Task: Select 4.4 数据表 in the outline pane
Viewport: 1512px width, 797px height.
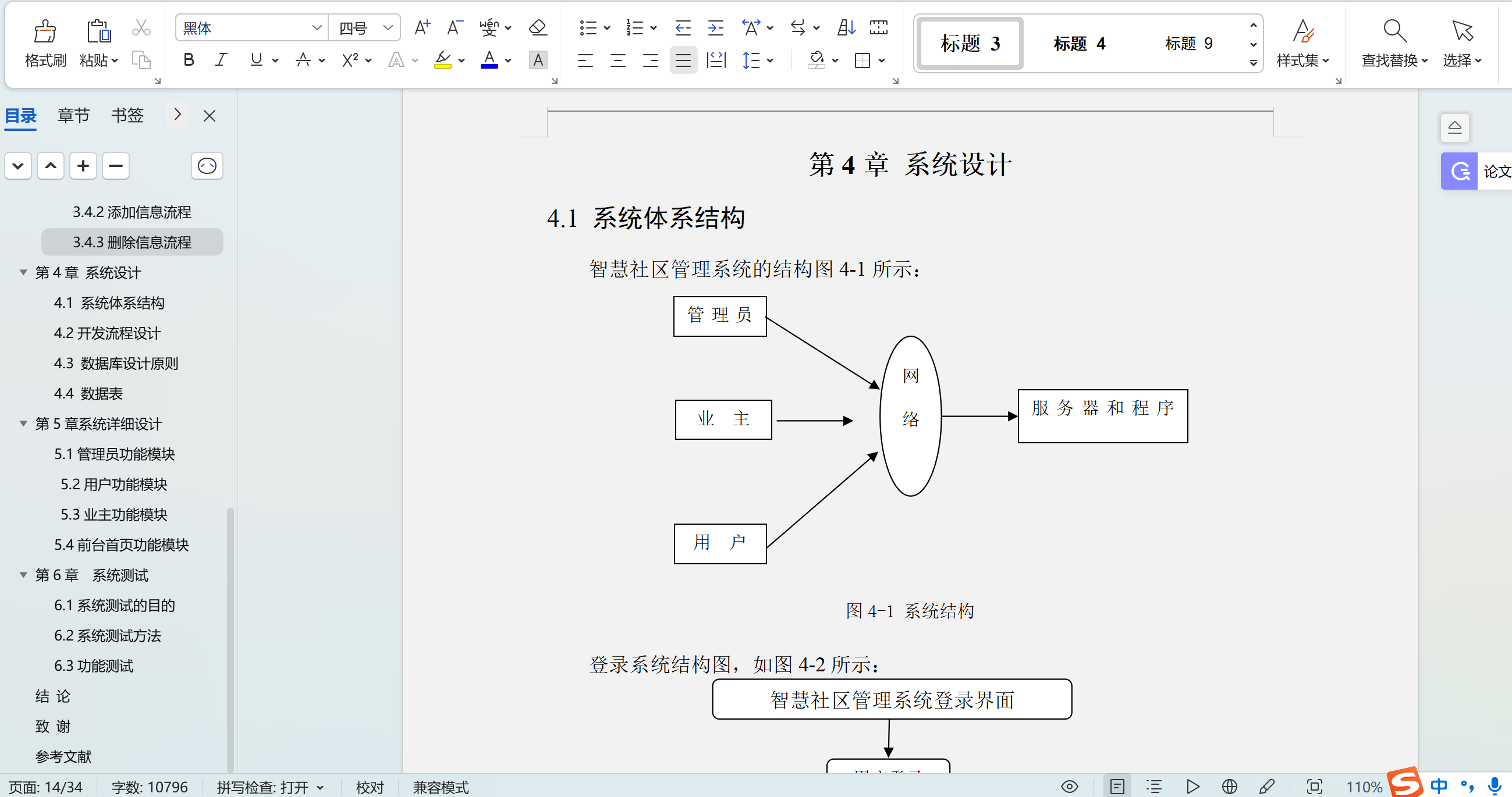Action: (x=88, y=394)
